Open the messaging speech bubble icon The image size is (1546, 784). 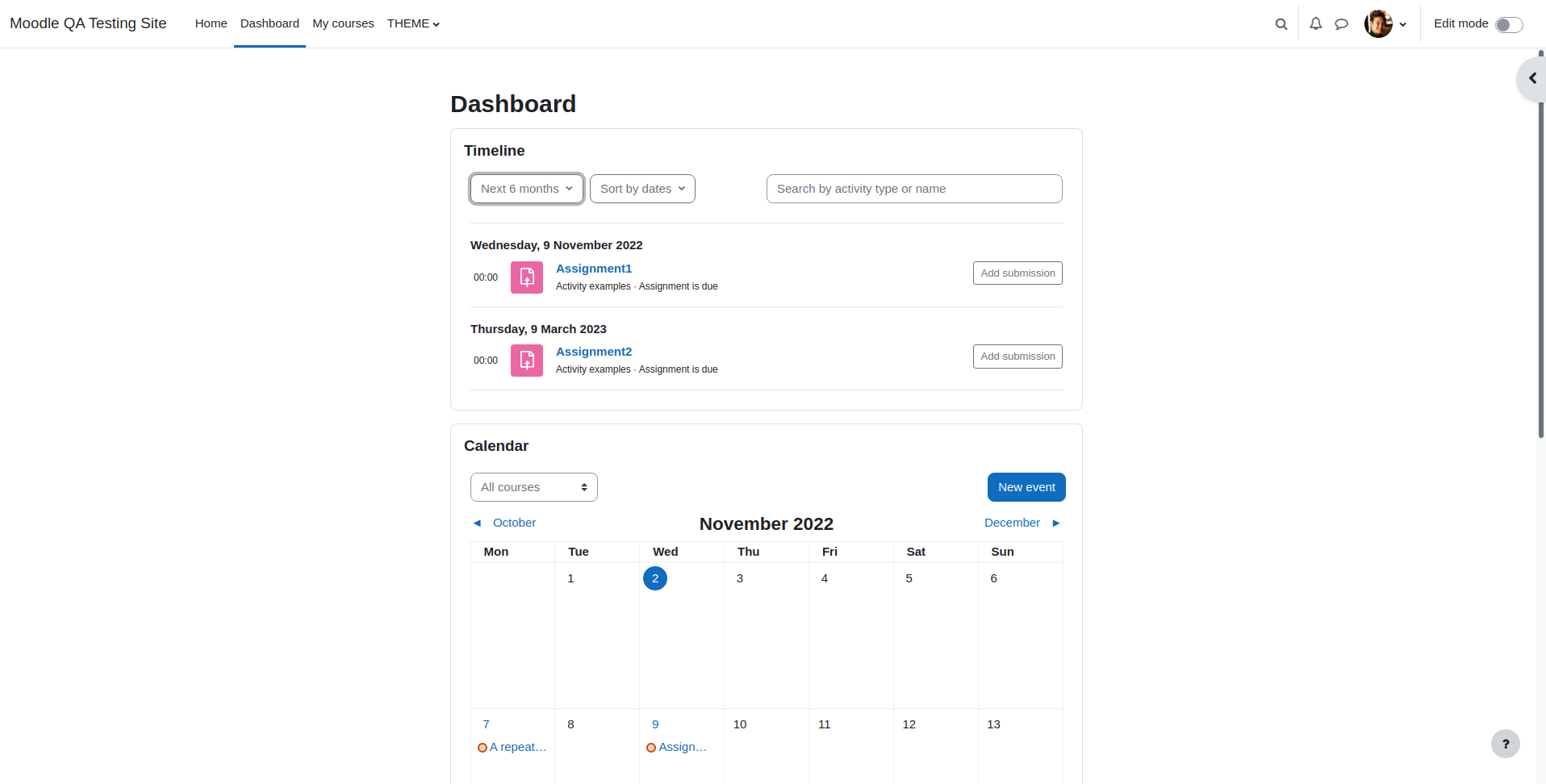(x=1341, y=24)
